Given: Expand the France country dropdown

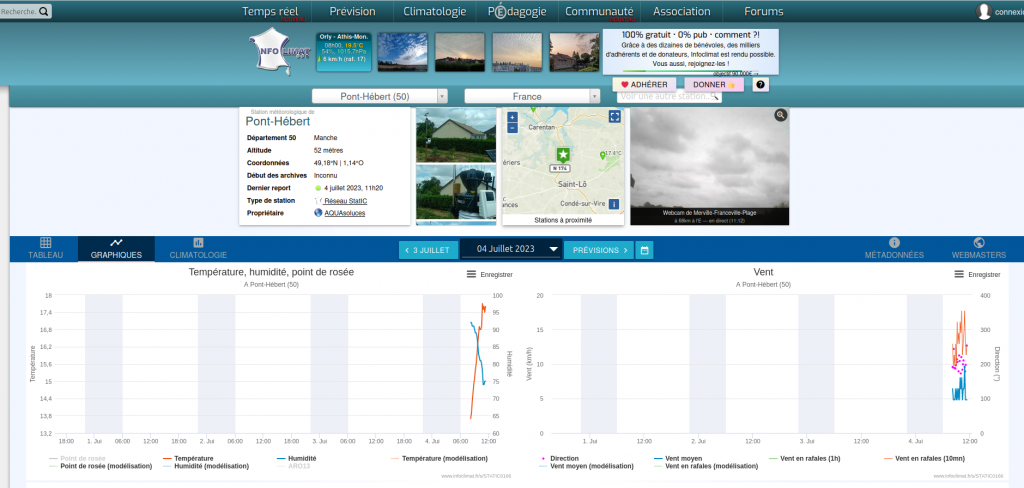Looking at the screenshot, I should (x=532, y=97).
